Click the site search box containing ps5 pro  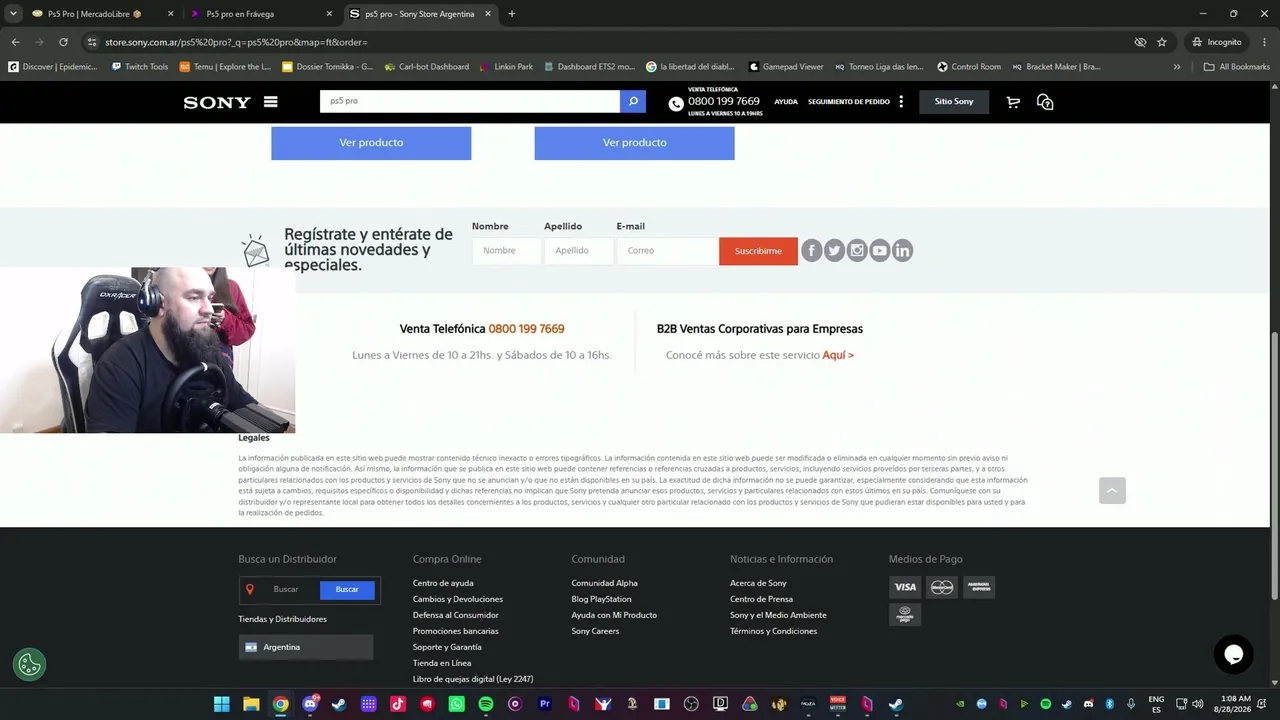pos(470,101)
